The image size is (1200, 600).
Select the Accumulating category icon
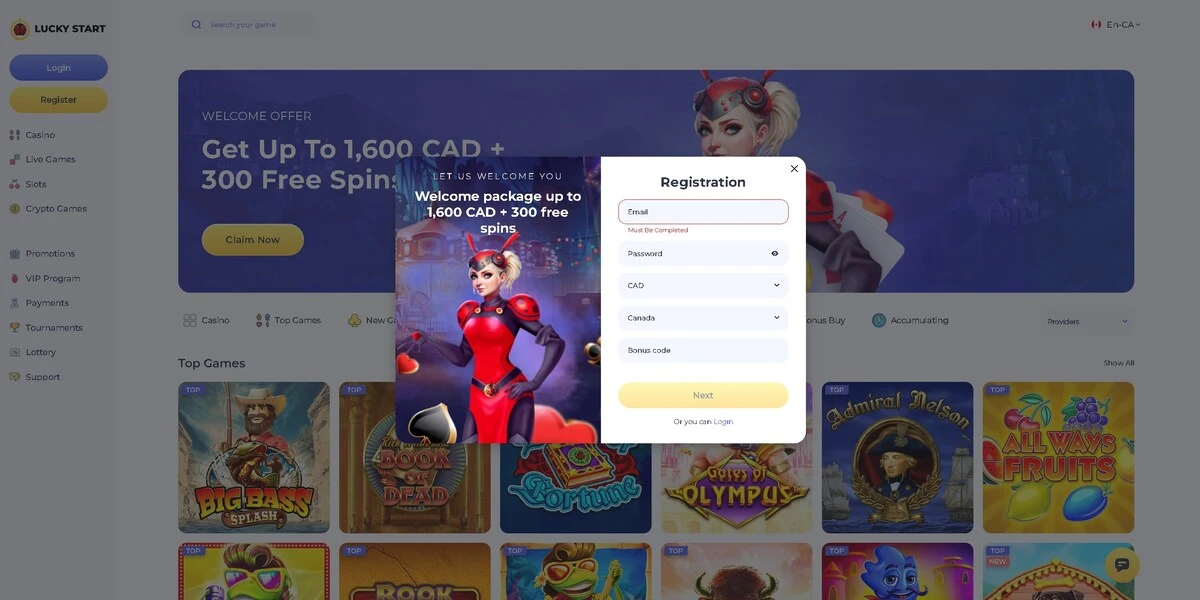point(878,320)
